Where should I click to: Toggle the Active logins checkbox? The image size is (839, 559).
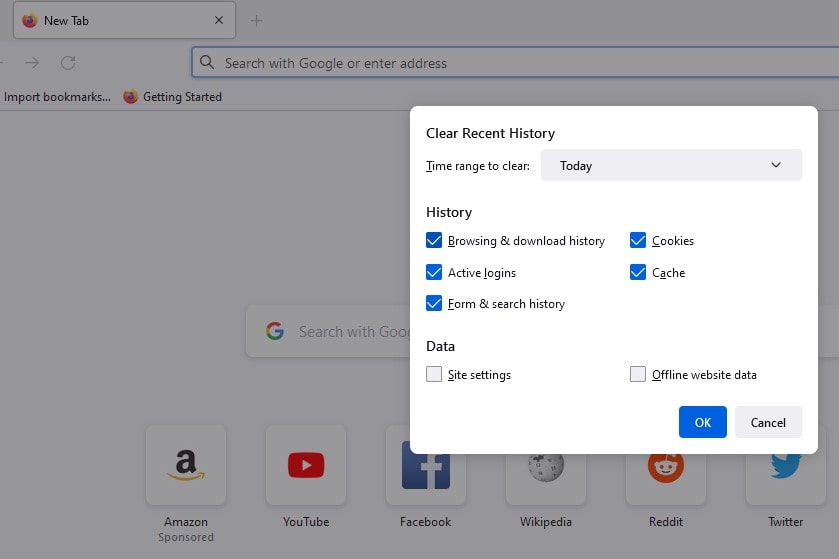coord(434,273)
